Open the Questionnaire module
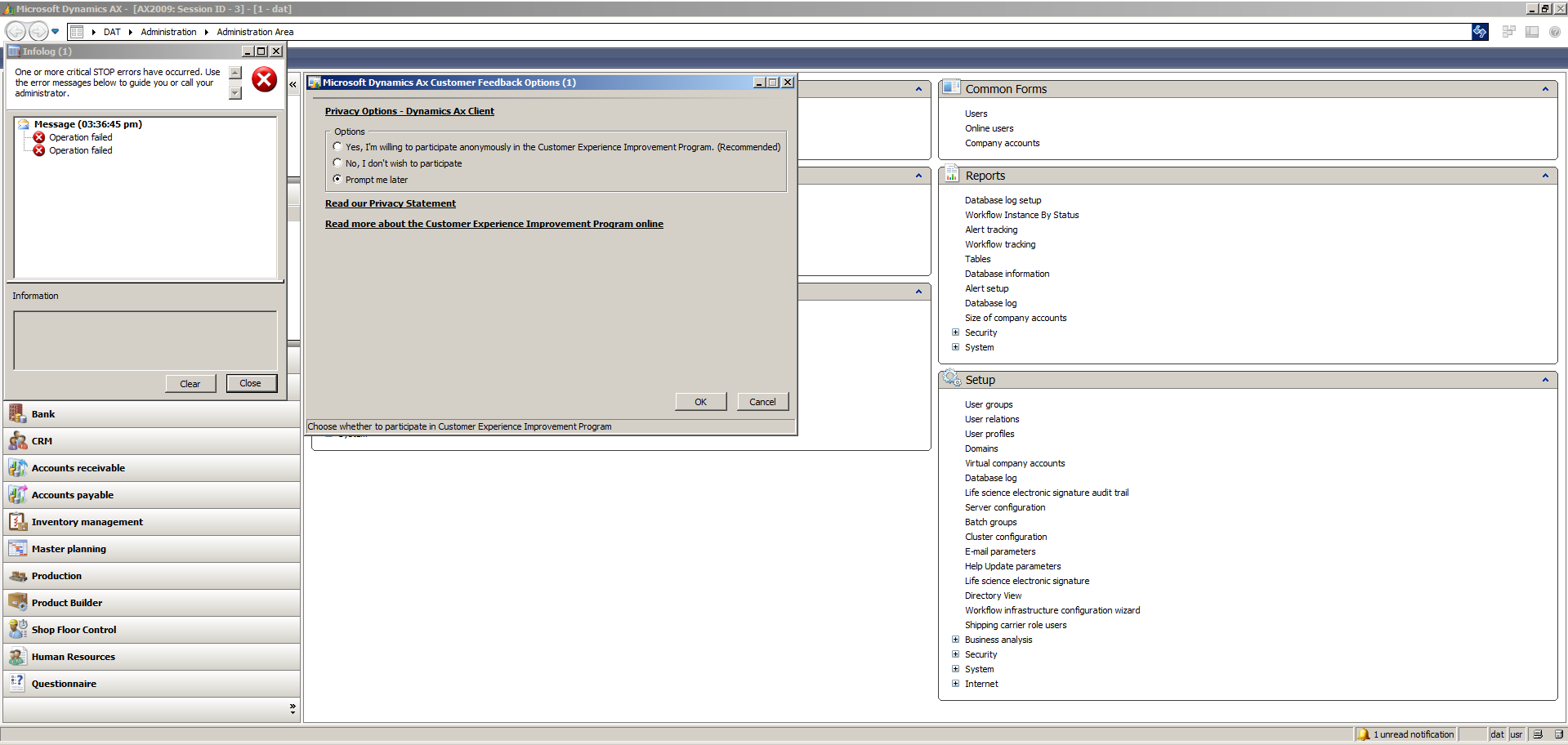The width and height of the screenshot is (1568, 745). (x=152, y=684)
